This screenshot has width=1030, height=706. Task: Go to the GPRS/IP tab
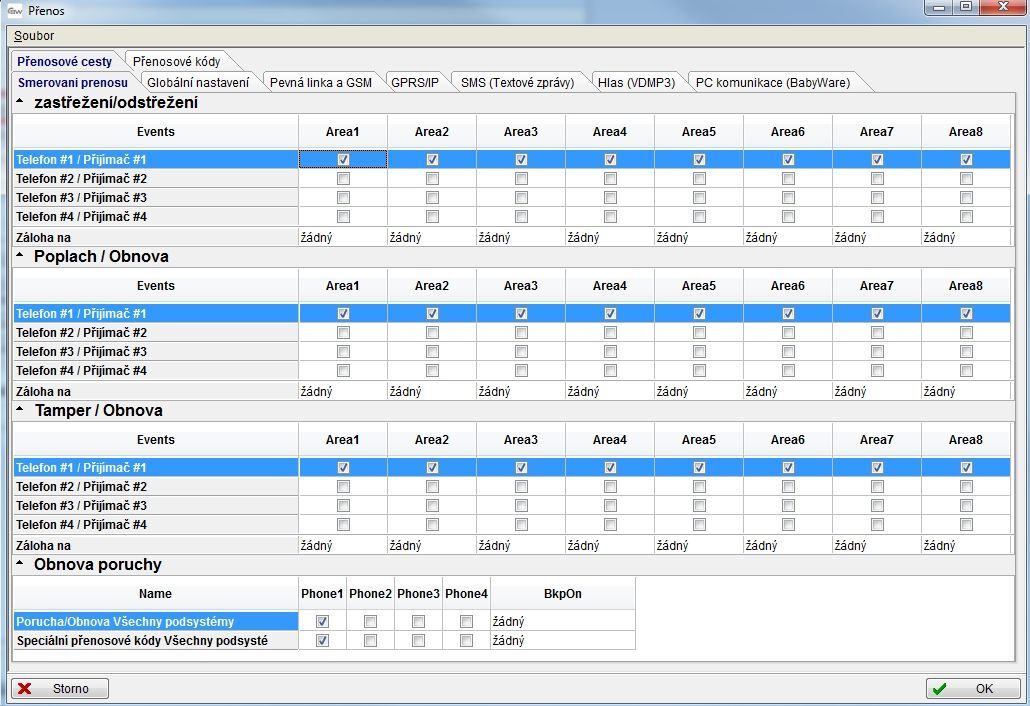point(414,82)
